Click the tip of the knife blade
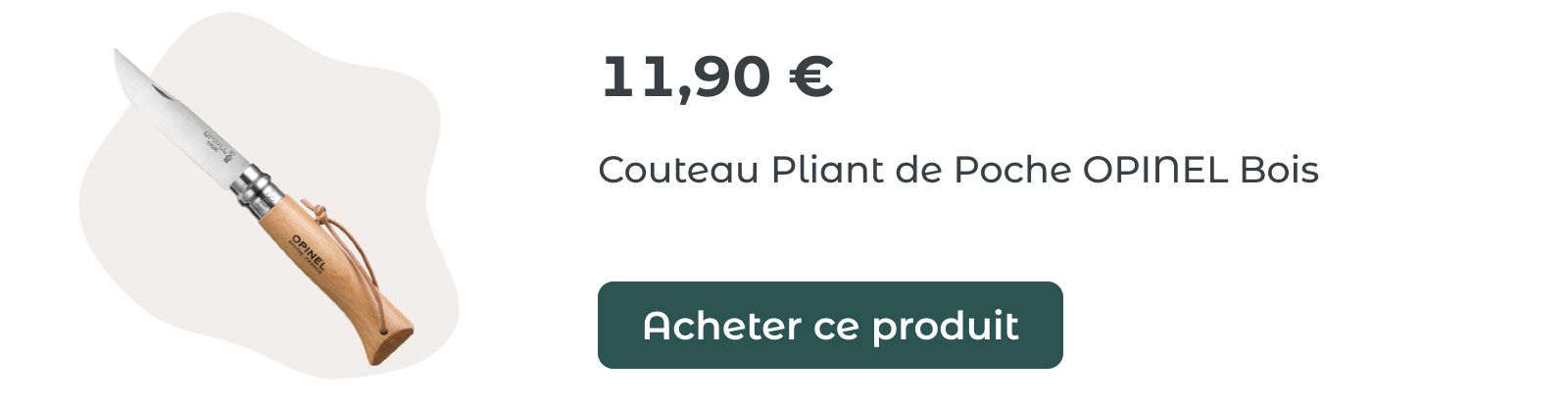This screenshot has height=410, width=1568. tap(119, 55)
